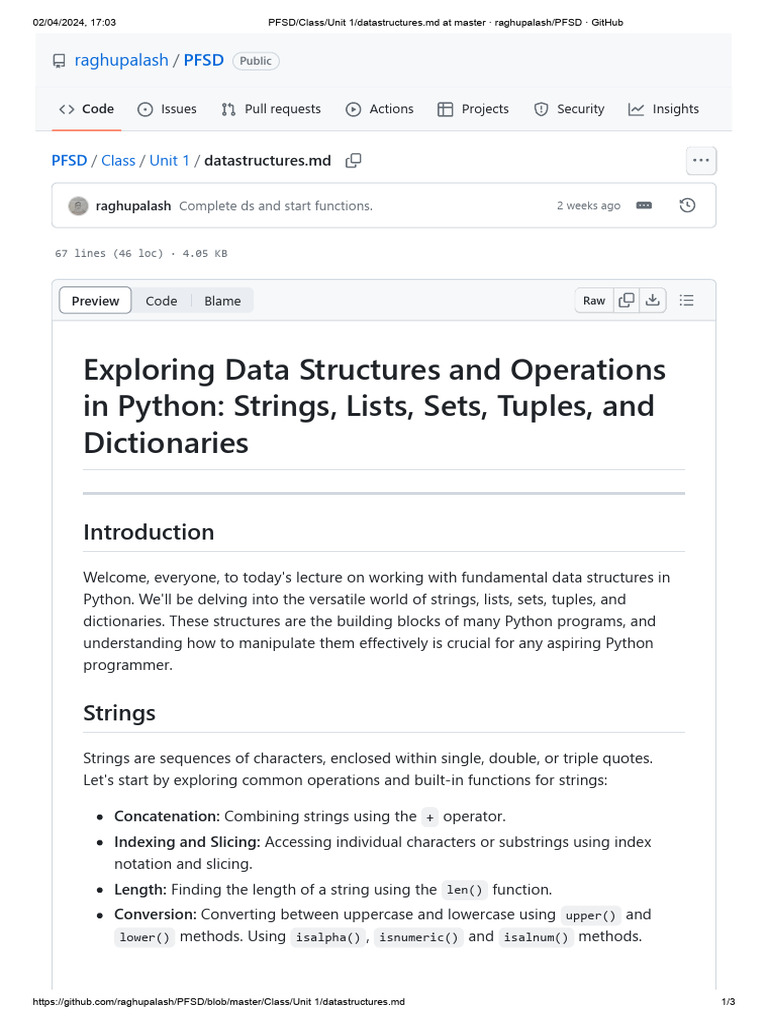Click the copy path icon beside datastructures.md
Viewport: 768px width, 1024px height.
click(353, 160)
